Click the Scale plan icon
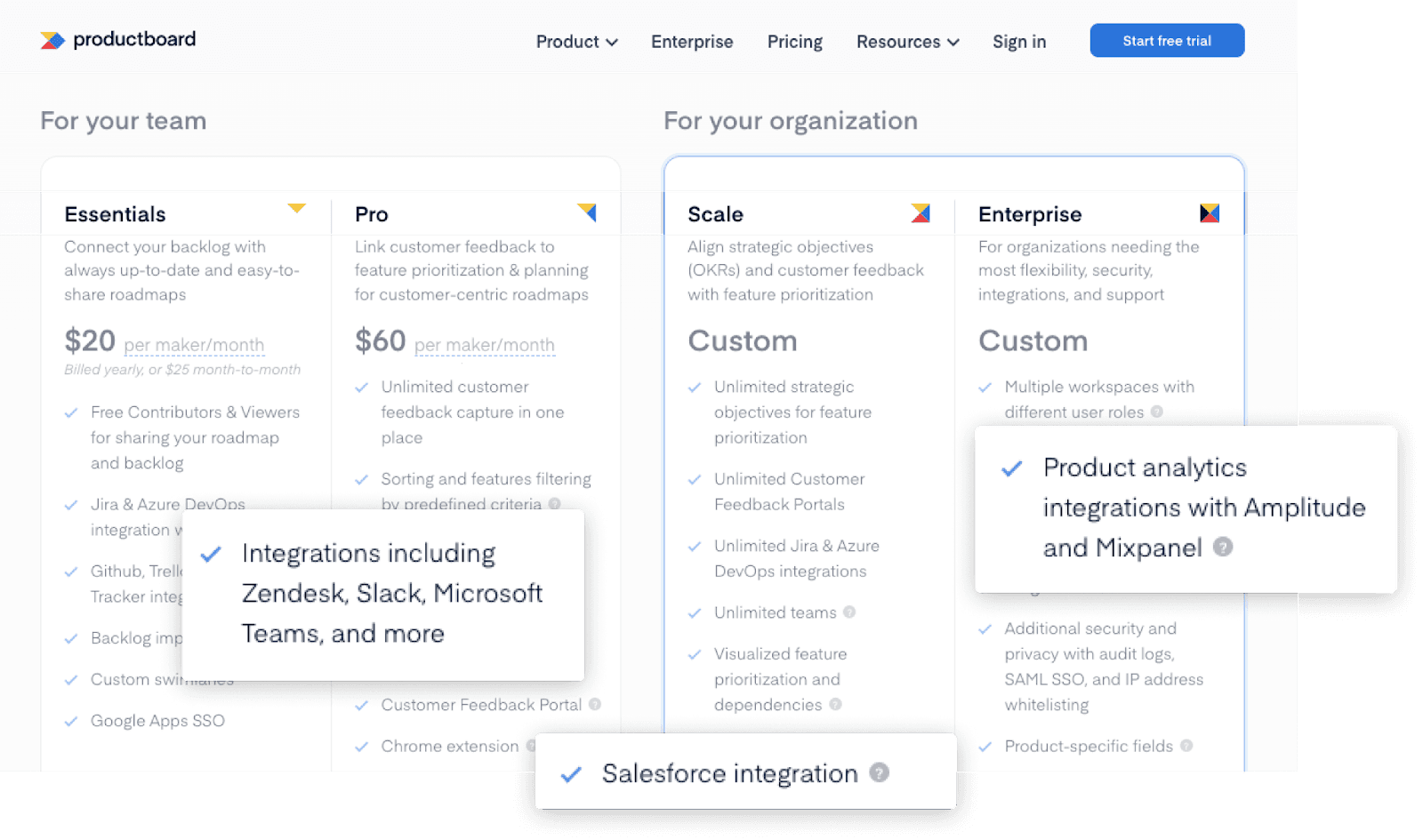The image size is (1423, 840). [x=921, y=213]
